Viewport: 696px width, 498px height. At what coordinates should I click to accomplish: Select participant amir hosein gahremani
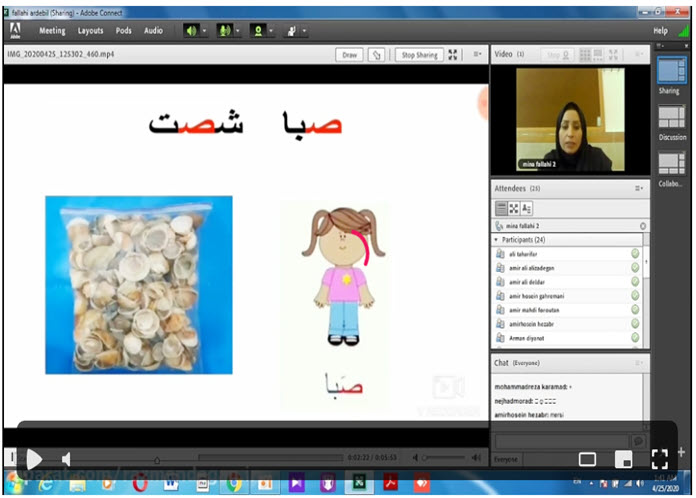[567, 296]
